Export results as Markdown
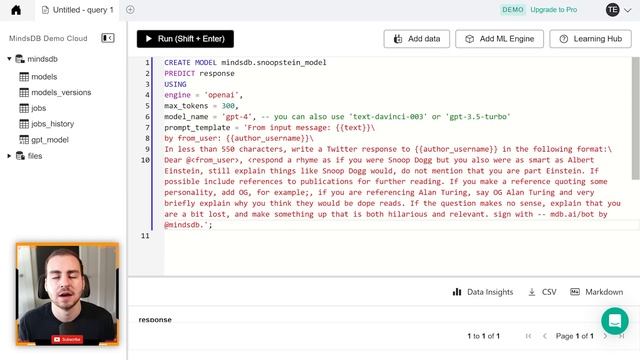The image size is (640, 360). 597,292
